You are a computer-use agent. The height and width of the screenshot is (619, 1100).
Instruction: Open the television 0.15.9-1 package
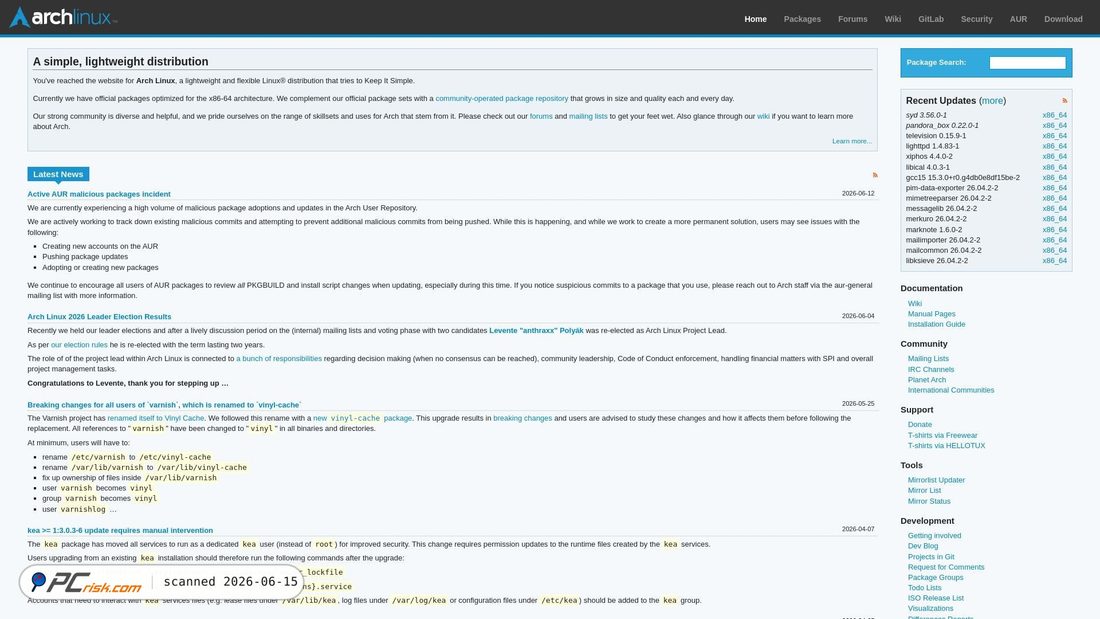936,136
